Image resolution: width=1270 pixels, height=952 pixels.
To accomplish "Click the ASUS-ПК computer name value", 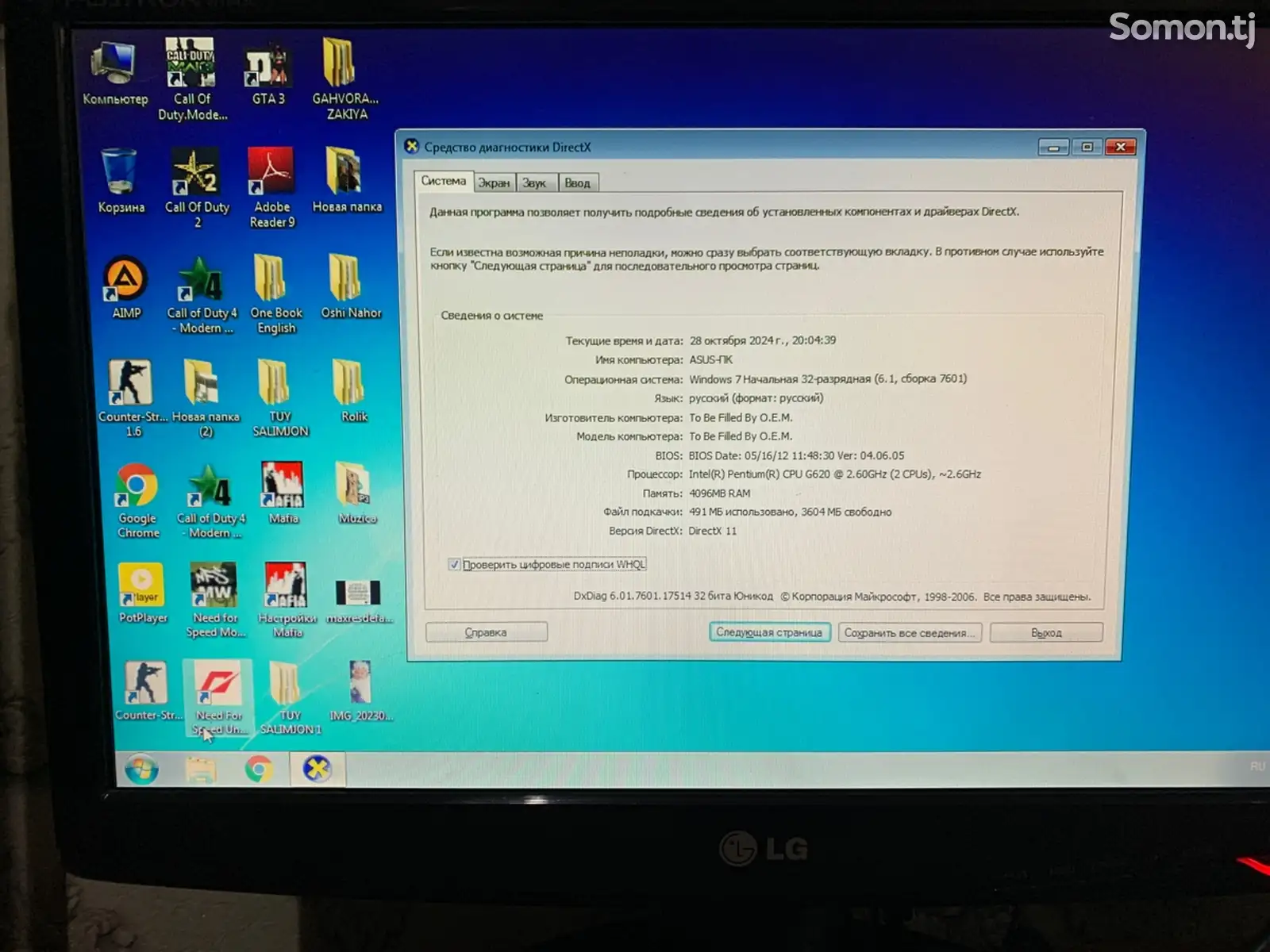I will pos(710,359).
